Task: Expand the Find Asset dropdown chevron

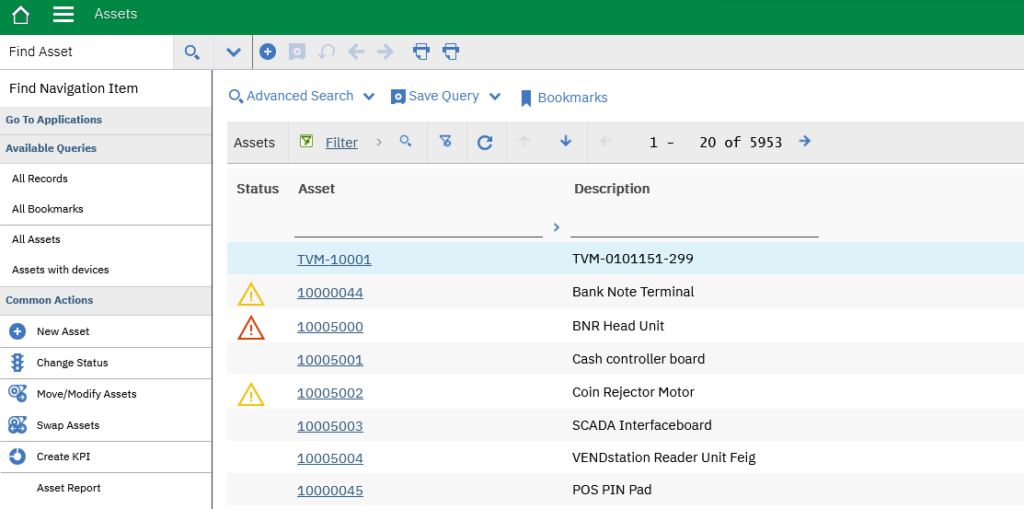Action: point(234,52)
